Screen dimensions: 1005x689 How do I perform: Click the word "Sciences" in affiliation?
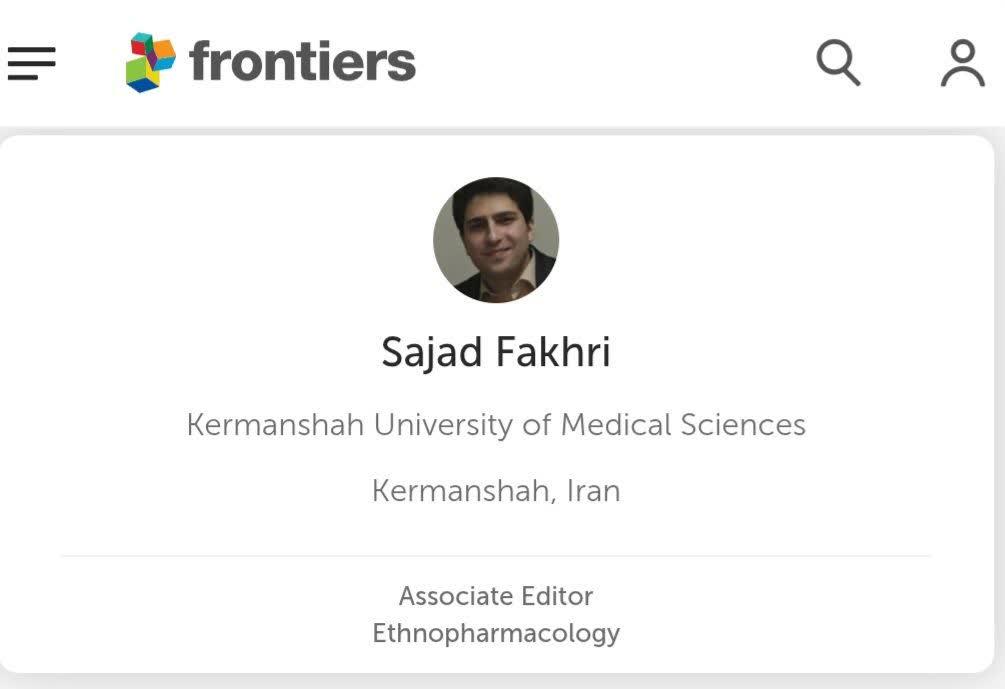click(743, 425)
